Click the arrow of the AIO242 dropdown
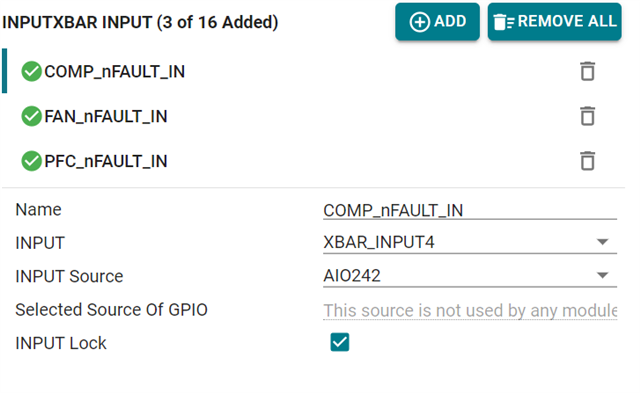The image size is (640, 393). (602, 275)
